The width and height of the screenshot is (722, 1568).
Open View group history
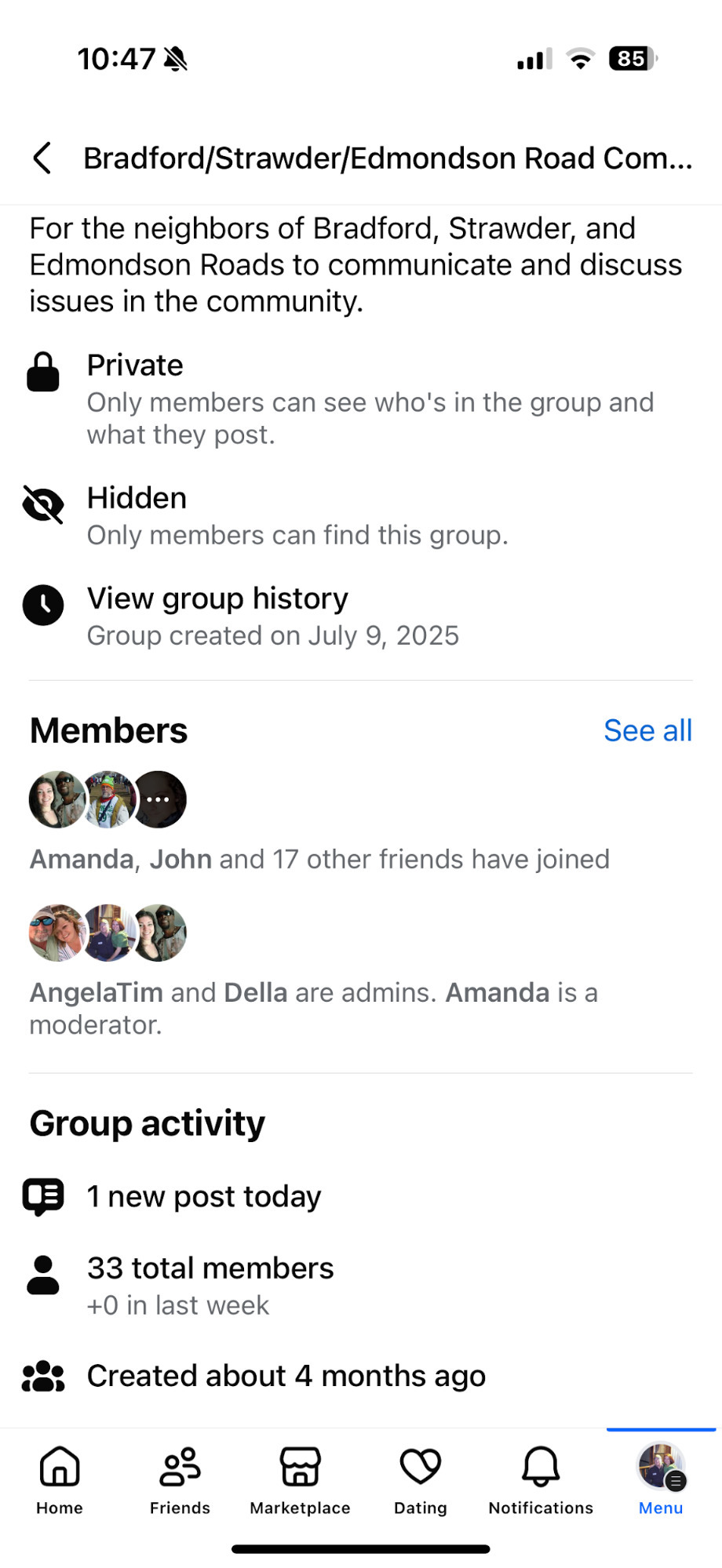point(217,598)
